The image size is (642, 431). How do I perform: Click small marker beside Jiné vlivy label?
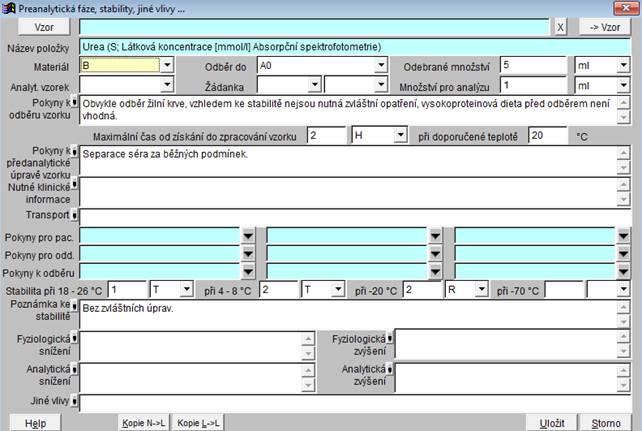click(76, 402)
